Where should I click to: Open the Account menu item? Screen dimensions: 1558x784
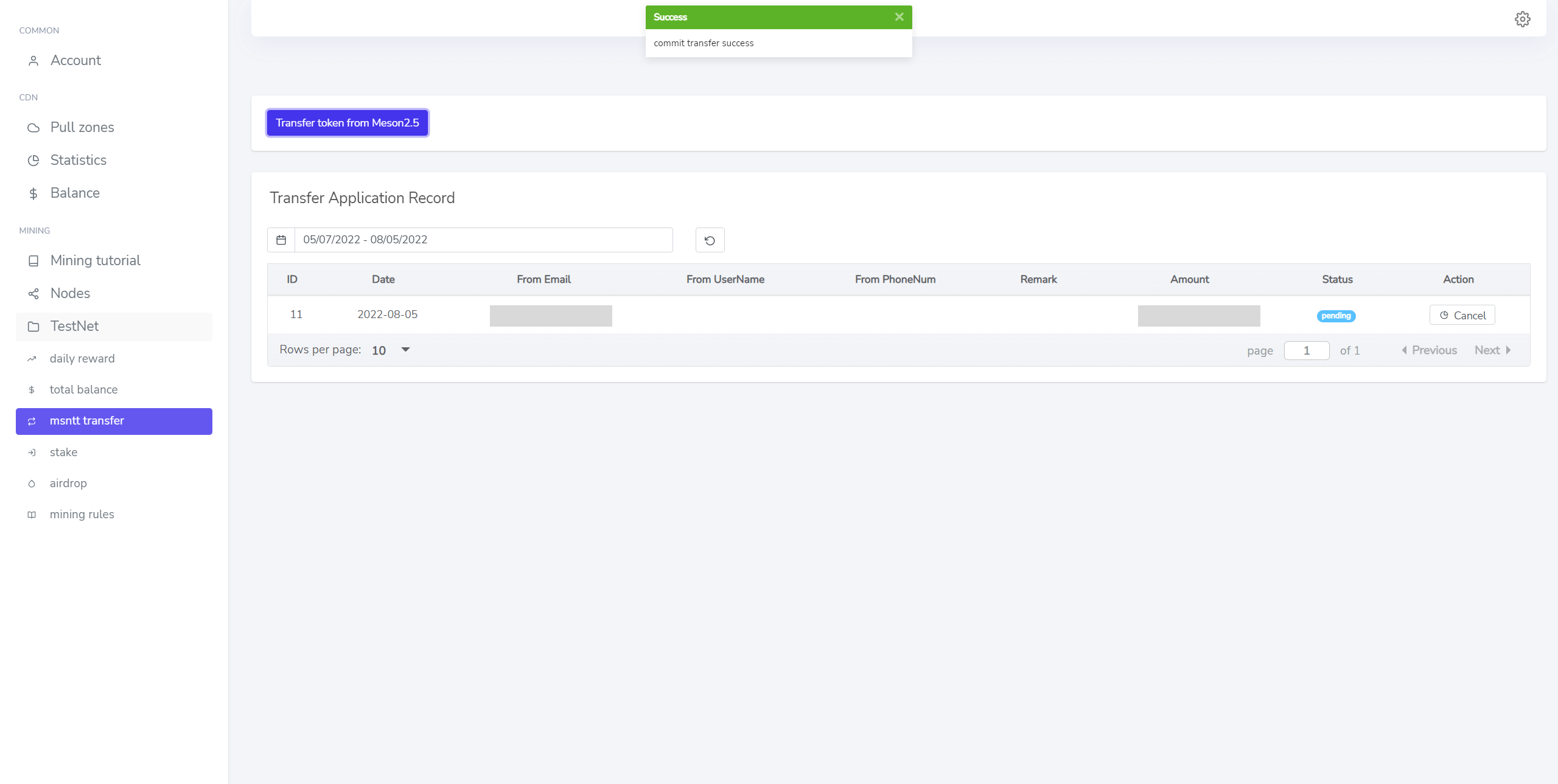(114, 60)
